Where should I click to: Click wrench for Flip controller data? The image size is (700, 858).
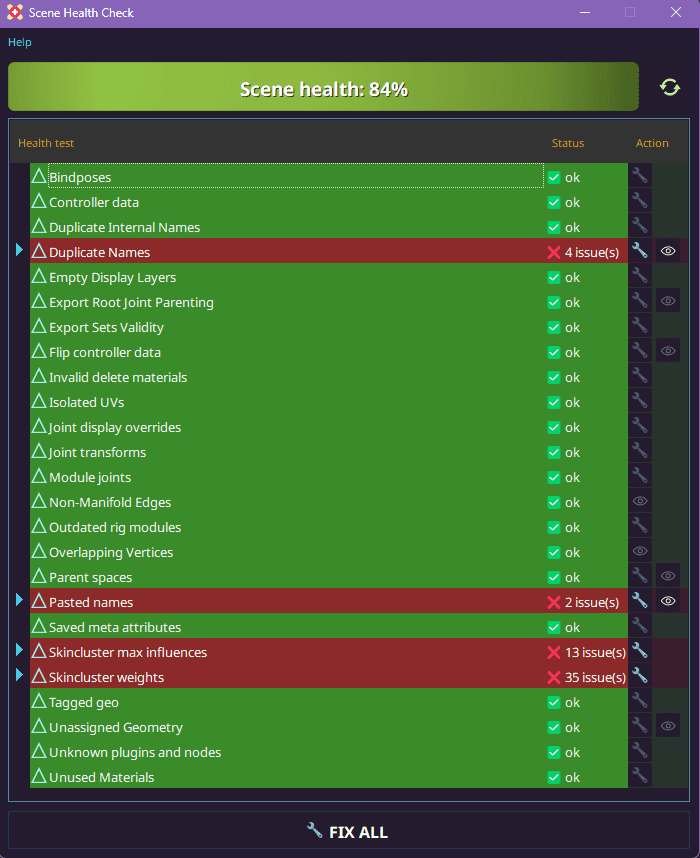click(640, 351)
